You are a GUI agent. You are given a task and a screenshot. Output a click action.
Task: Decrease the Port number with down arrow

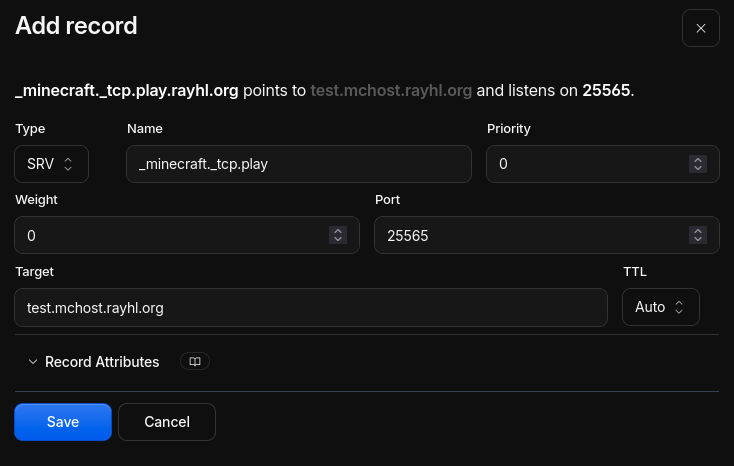coord(697,239)
